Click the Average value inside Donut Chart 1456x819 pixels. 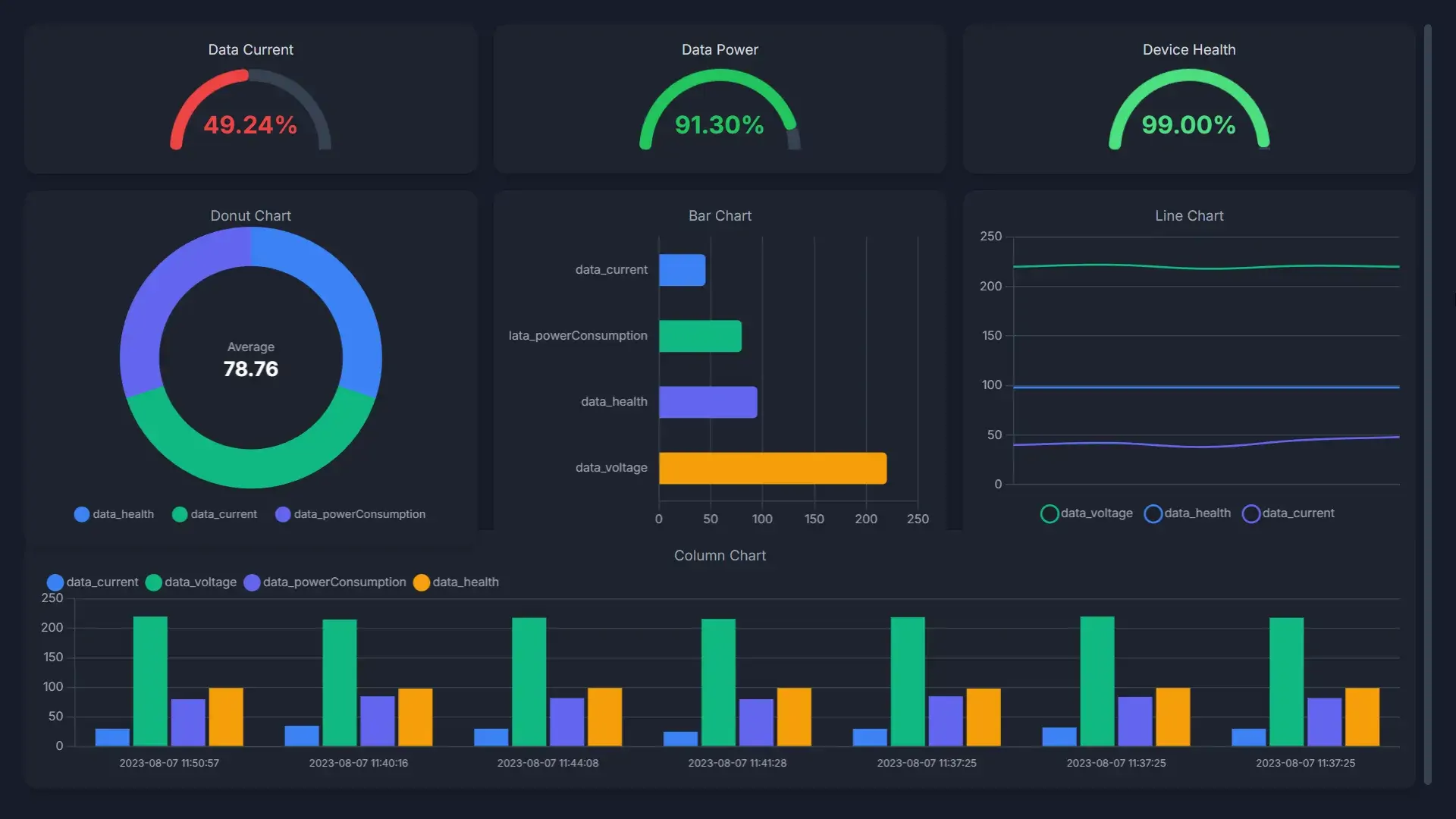pyautogui.click(x=250, y=369)
